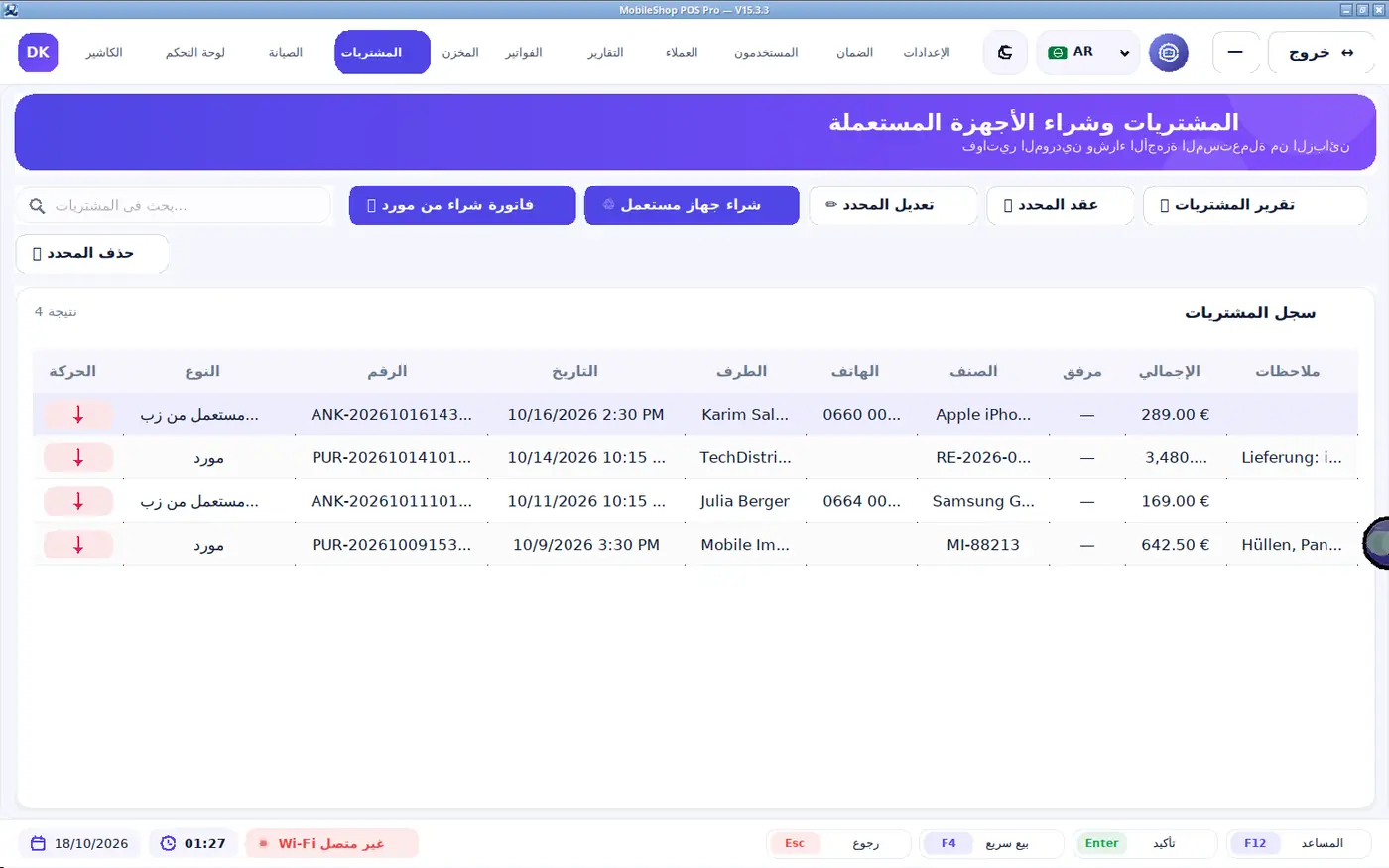Click the MI-88213 item cell

[983, 545]
